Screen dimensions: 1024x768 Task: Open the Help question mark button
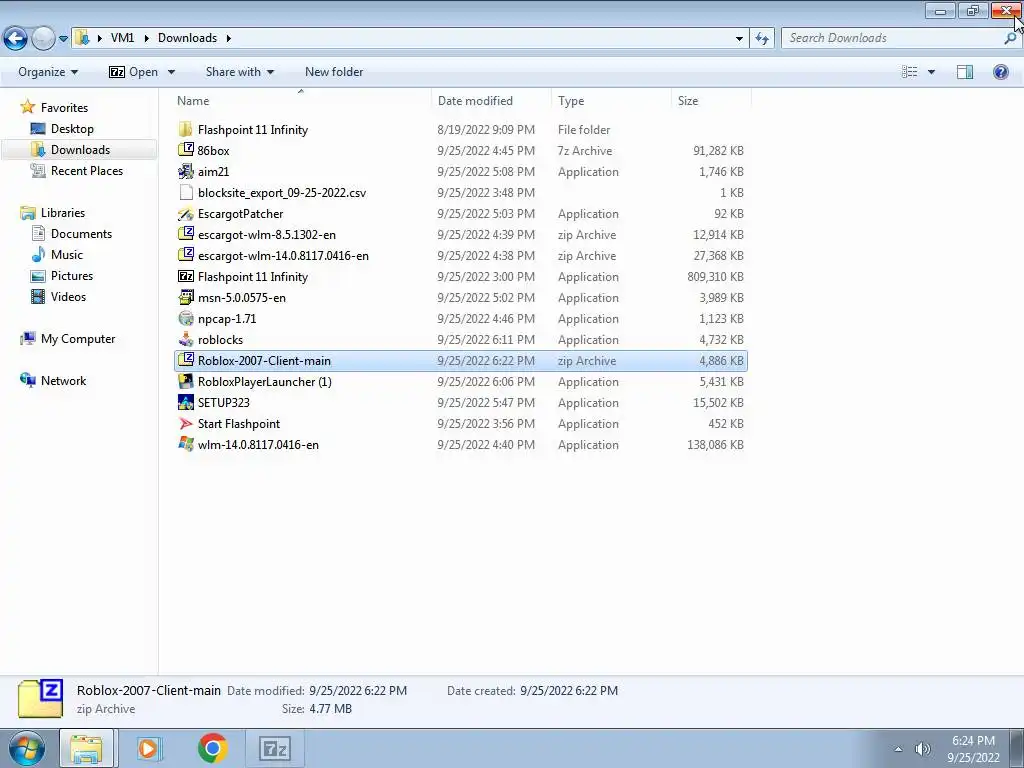point(1000,72)
